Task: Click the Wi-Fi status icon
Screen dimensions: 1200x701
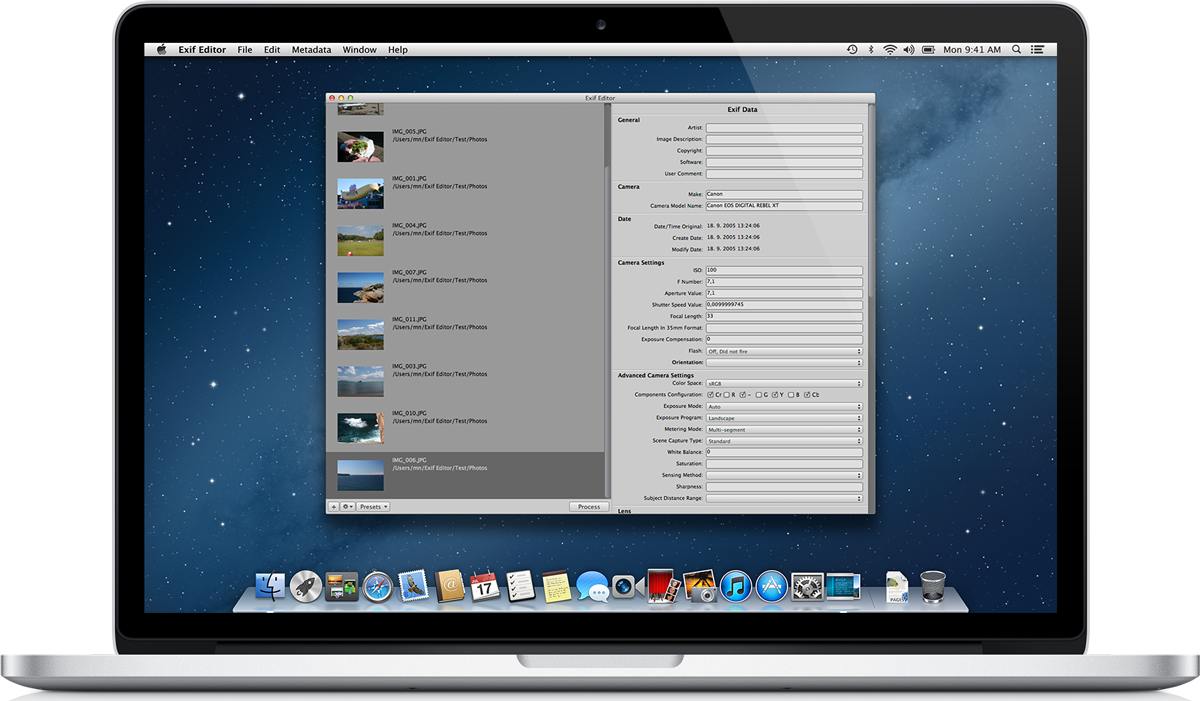Action: point(889,49)
